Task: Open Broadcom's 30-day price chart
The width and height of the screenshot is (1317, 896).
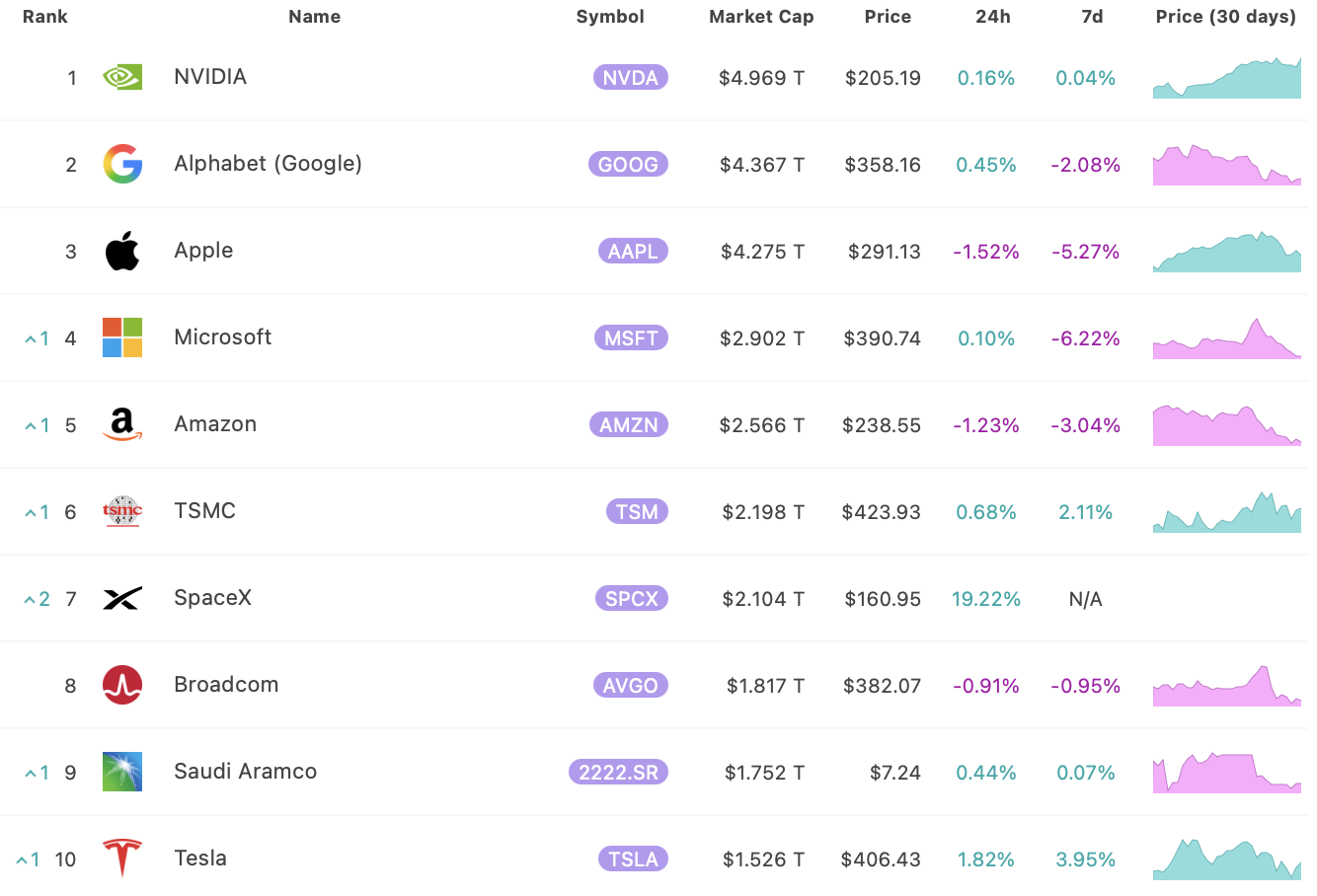Action: tap(1227, 686)
